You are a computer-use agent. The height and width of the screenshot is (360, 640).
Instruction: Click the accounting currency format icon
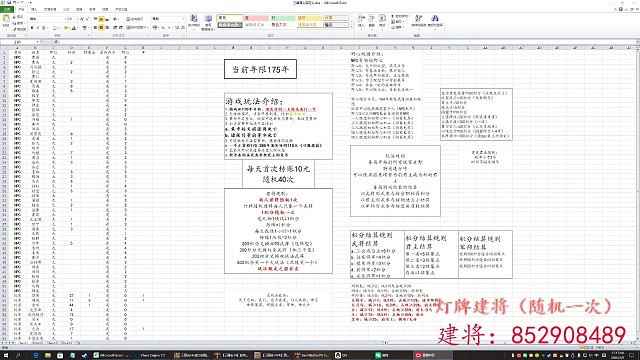pos(156,27)
